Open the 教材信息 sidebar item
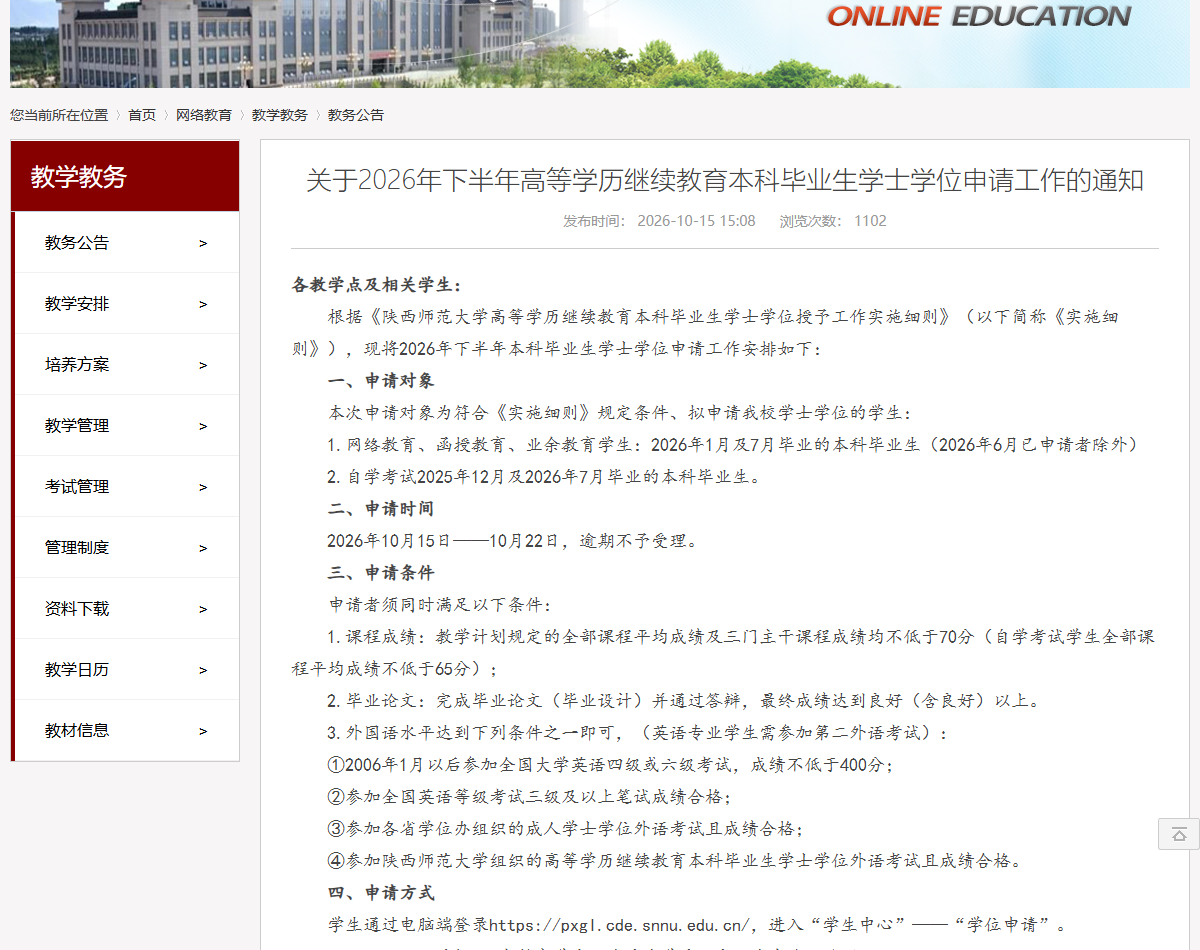 [127, 730]
